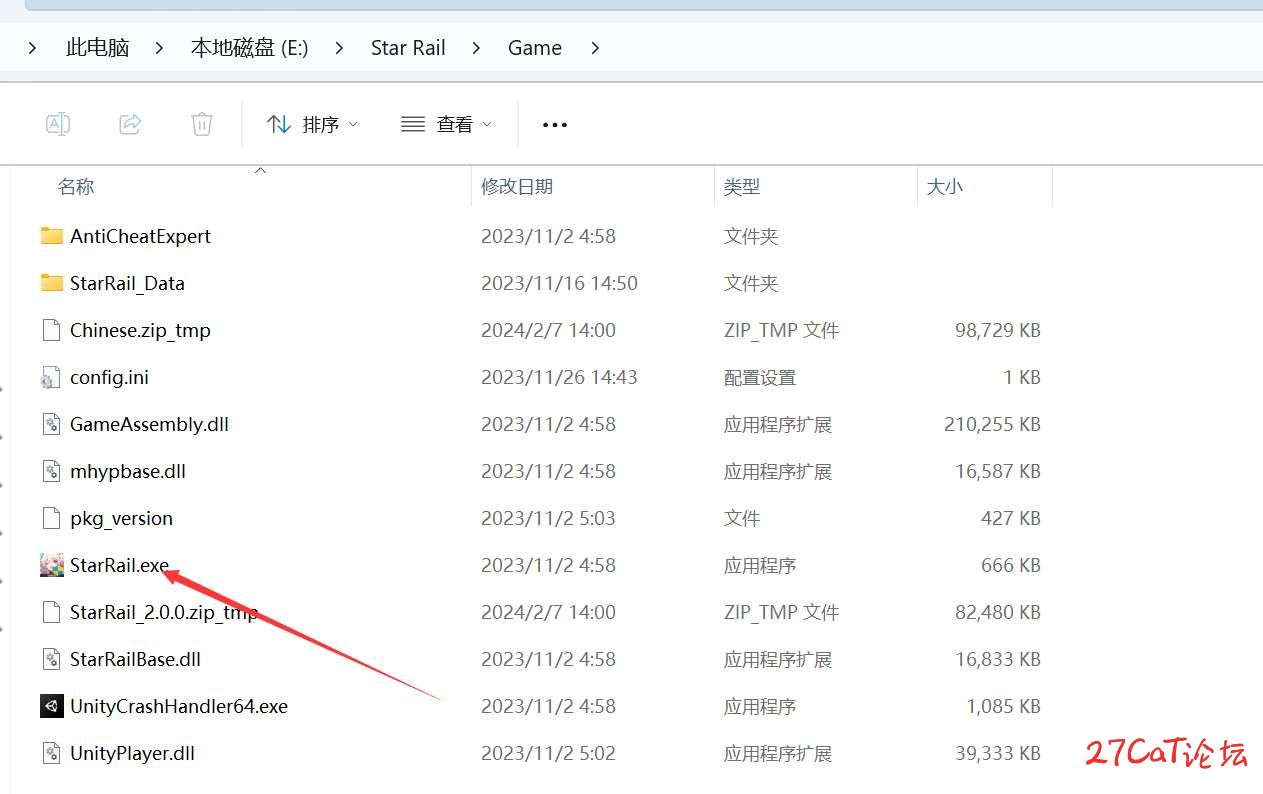Click the 666 KB size value
The image size is (1263, 794).
click(x=1011, y=565)
